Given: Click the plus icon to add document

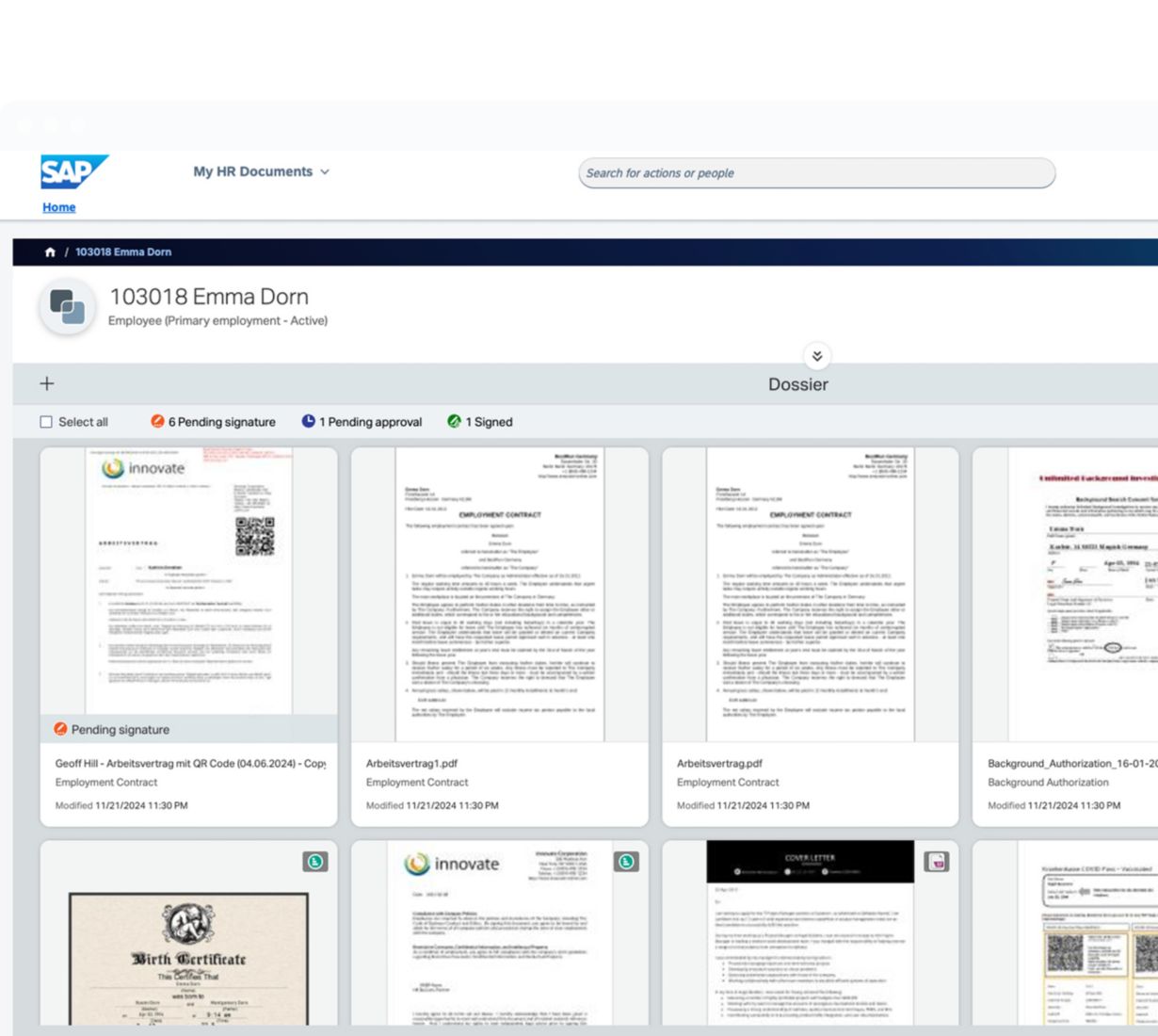Looking at the screenshot, I should 47,383.
